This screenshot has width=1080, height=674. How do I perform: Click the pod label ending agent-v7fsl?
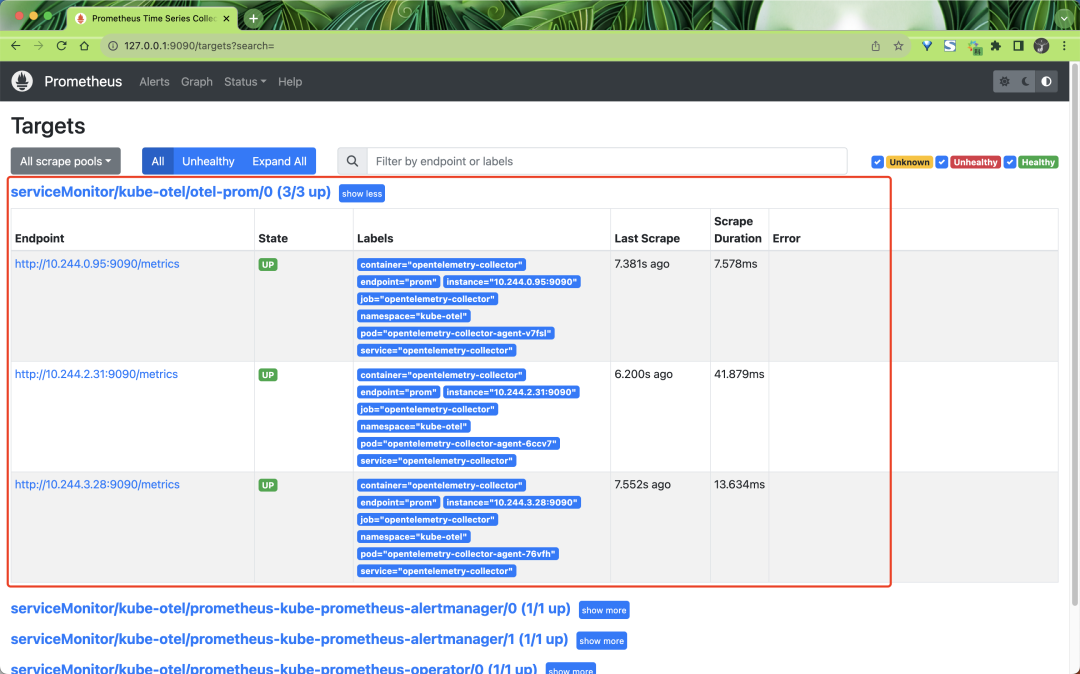coord(455,333)
